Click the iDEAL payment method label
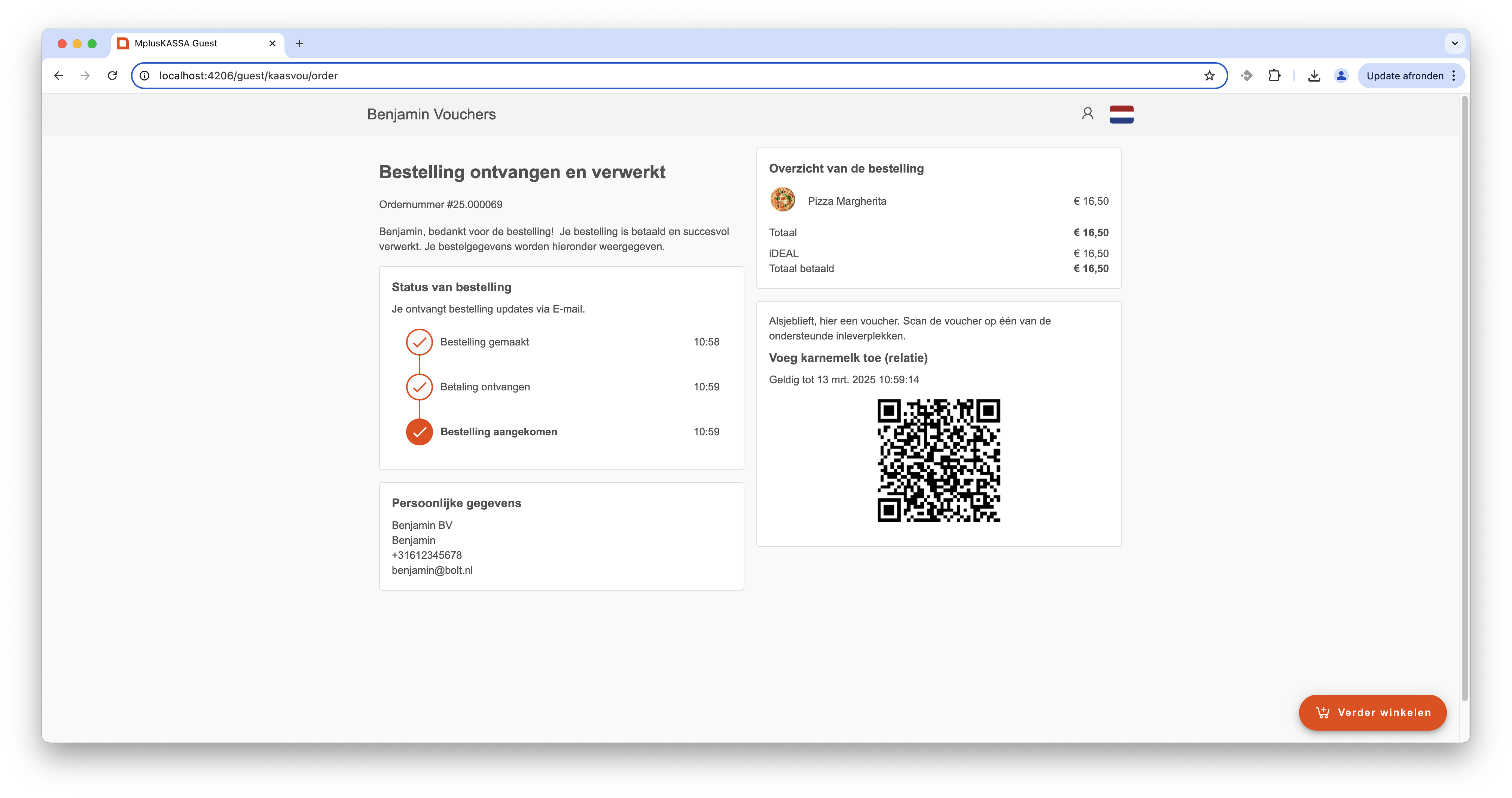 tap(784, 254)
